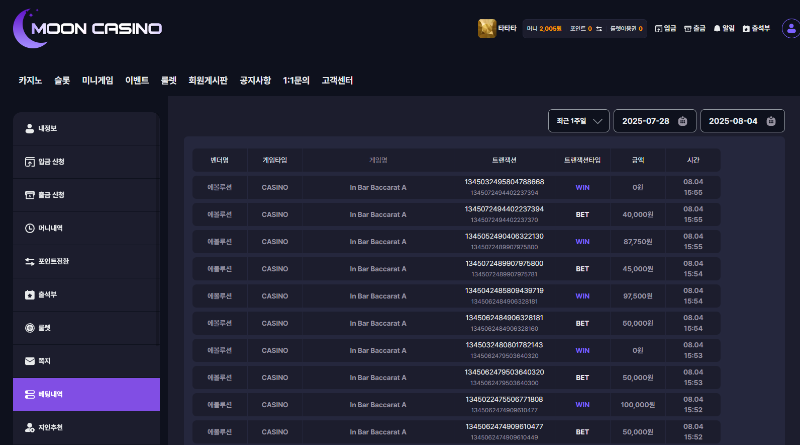
Task: Click the 45,000원 amount cell
Action: 638,269
